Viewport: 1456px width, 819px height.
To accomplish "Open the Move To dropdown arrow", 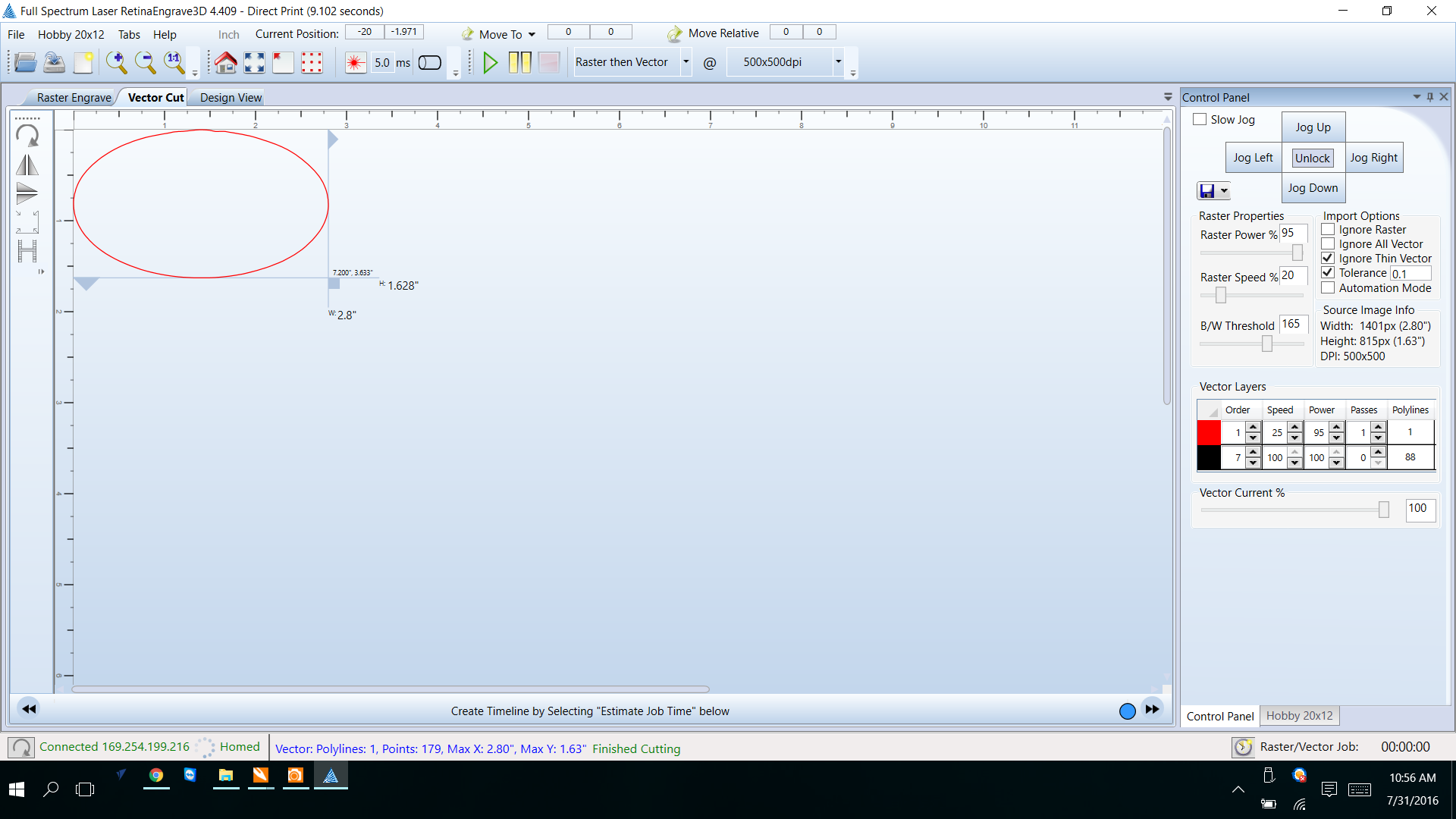I will [x=532, y=34].
